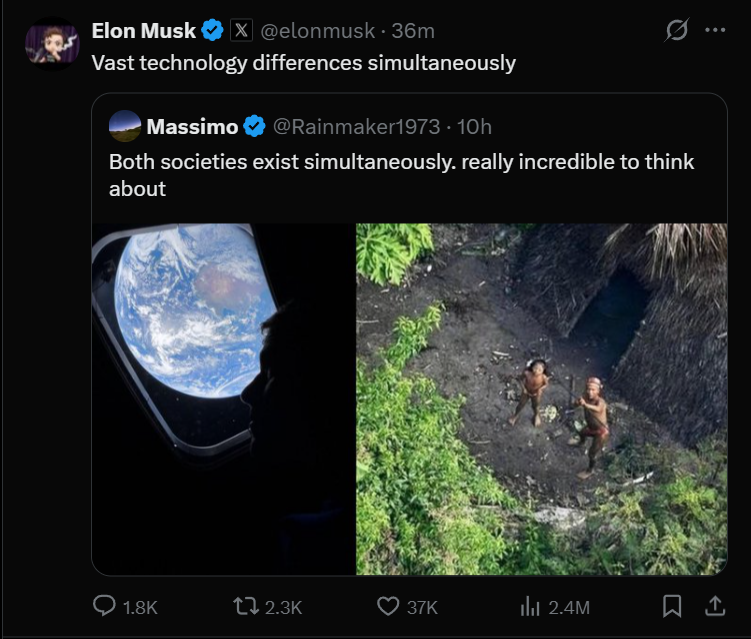Open Massimo's profile picture
The width and height of the screenshot is (751, 639).
point(125,126)
